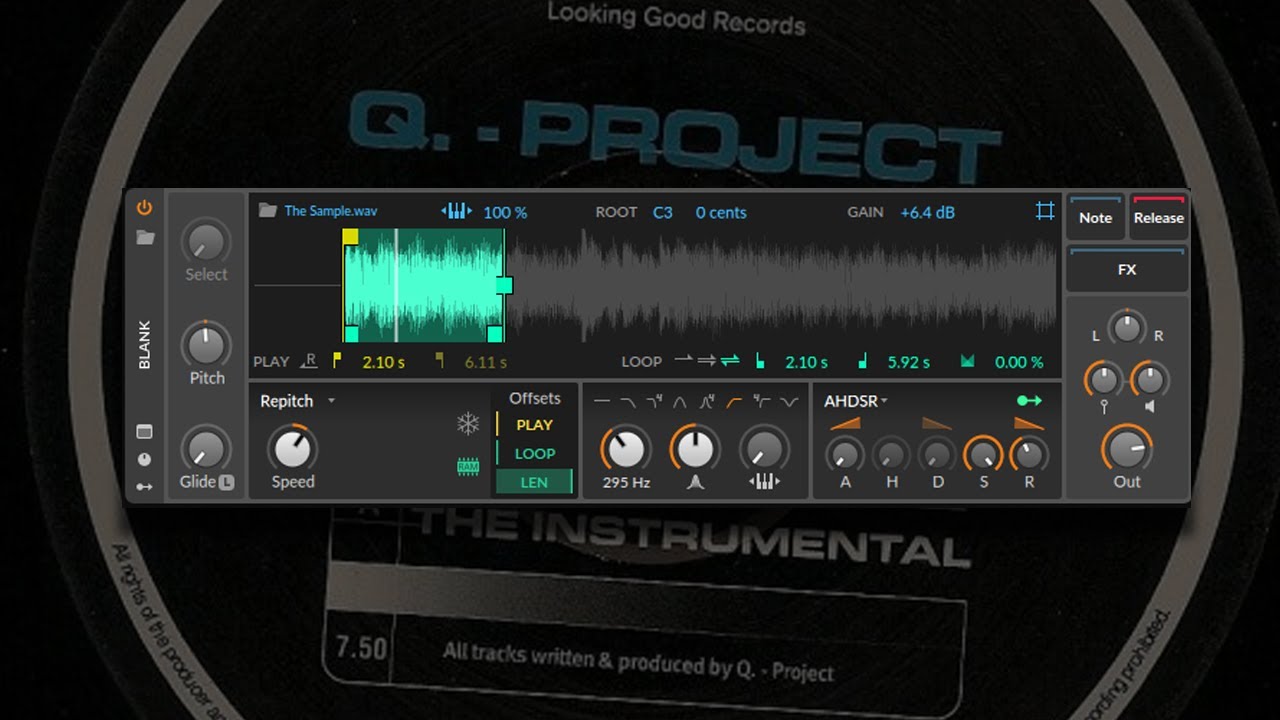This screenshot has width=1280, height=720.
Task: Click the 0 cents fine tune value
Action: point(721,212)
